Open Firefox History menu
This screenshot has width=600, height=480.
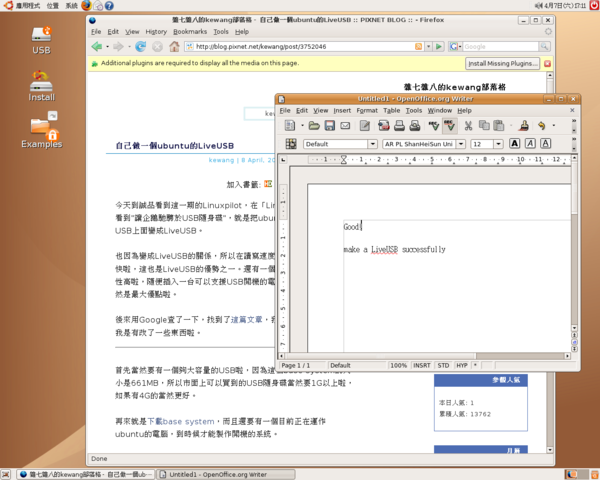tap(156, 32)
